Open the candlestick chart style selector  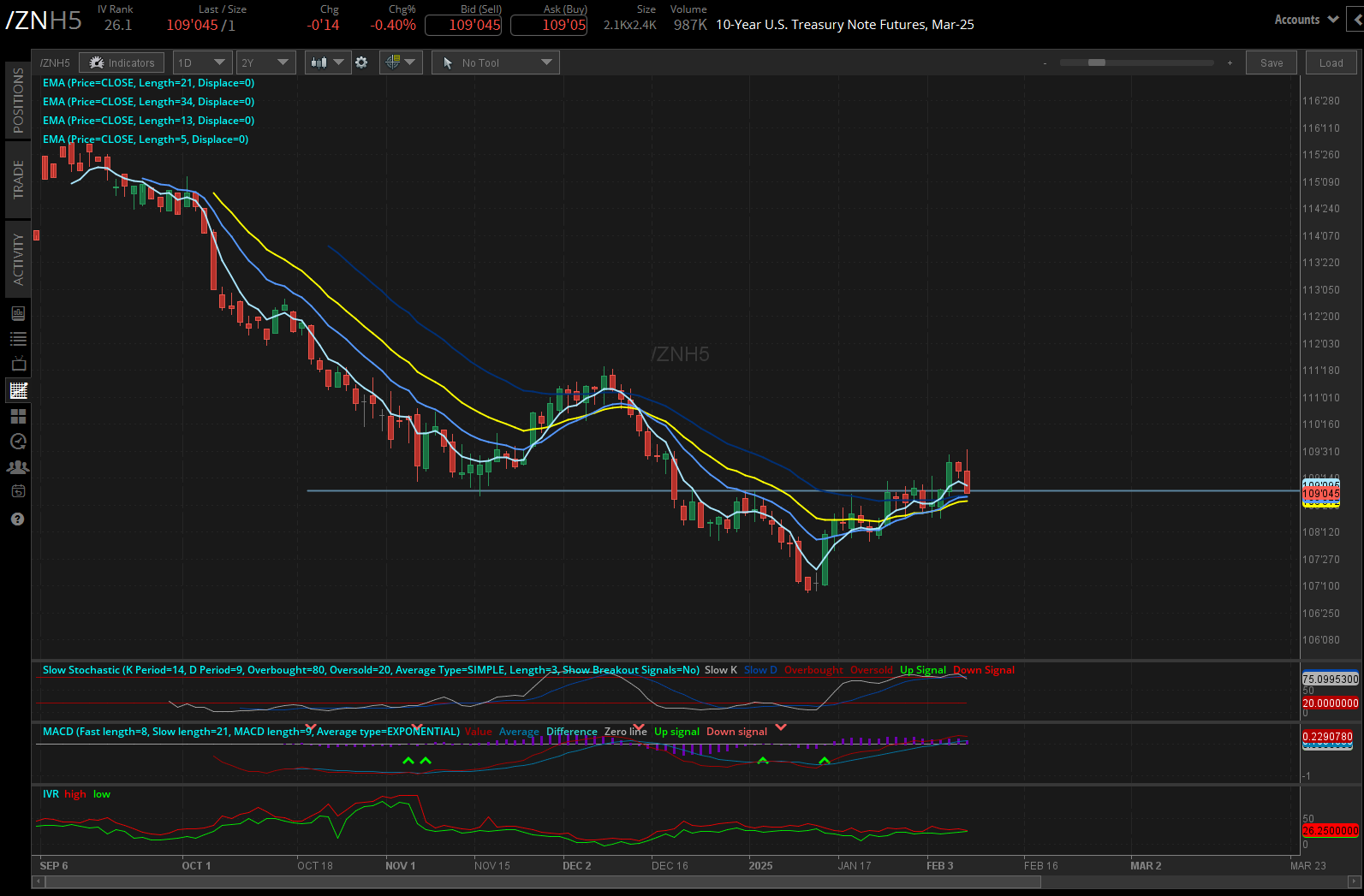pyautogui.click(x=327, y=62)
